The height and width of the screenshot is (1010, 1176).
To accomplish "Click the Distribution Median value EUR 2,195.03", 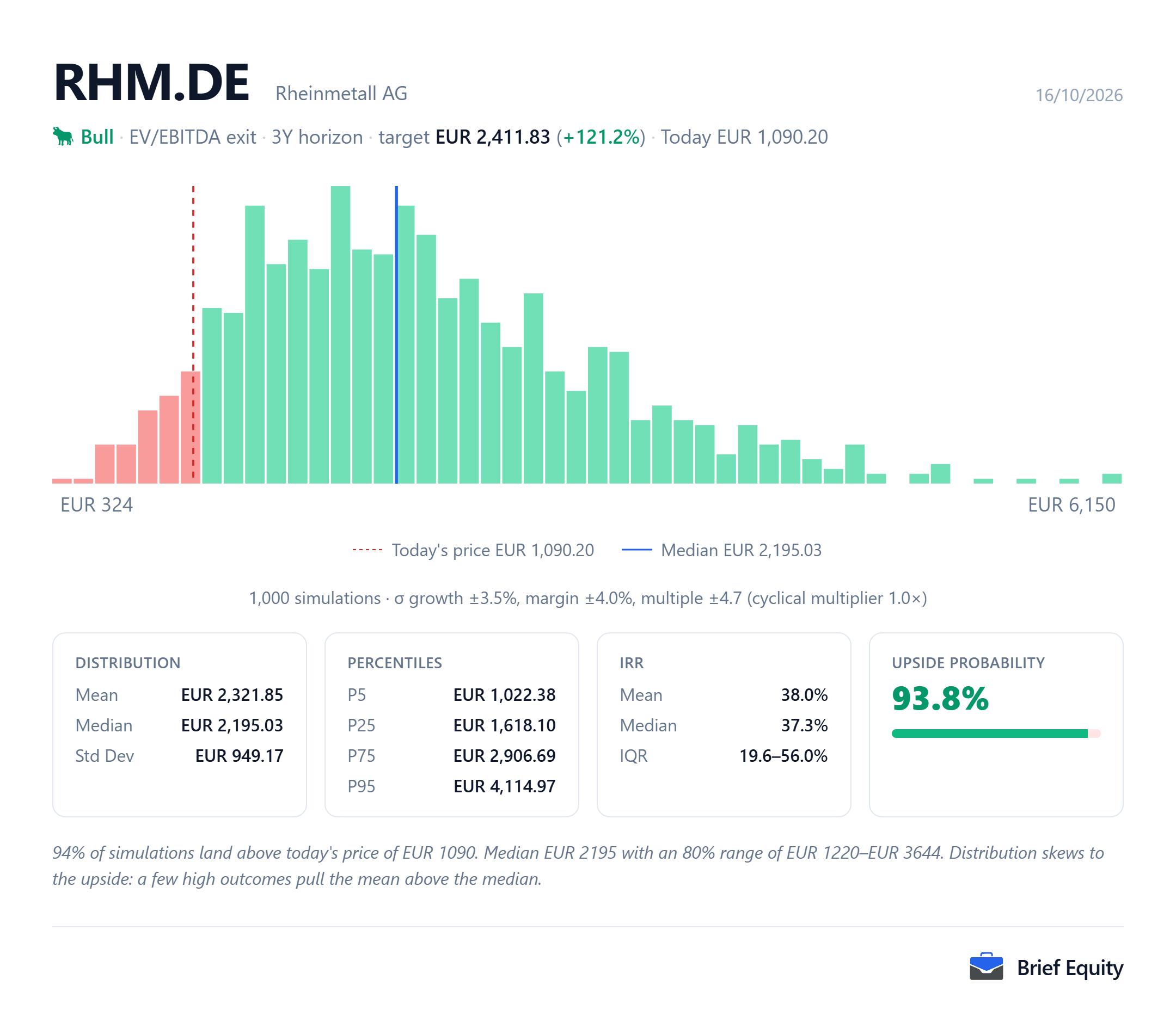I will pyautogui.click(x=232, y=726).
